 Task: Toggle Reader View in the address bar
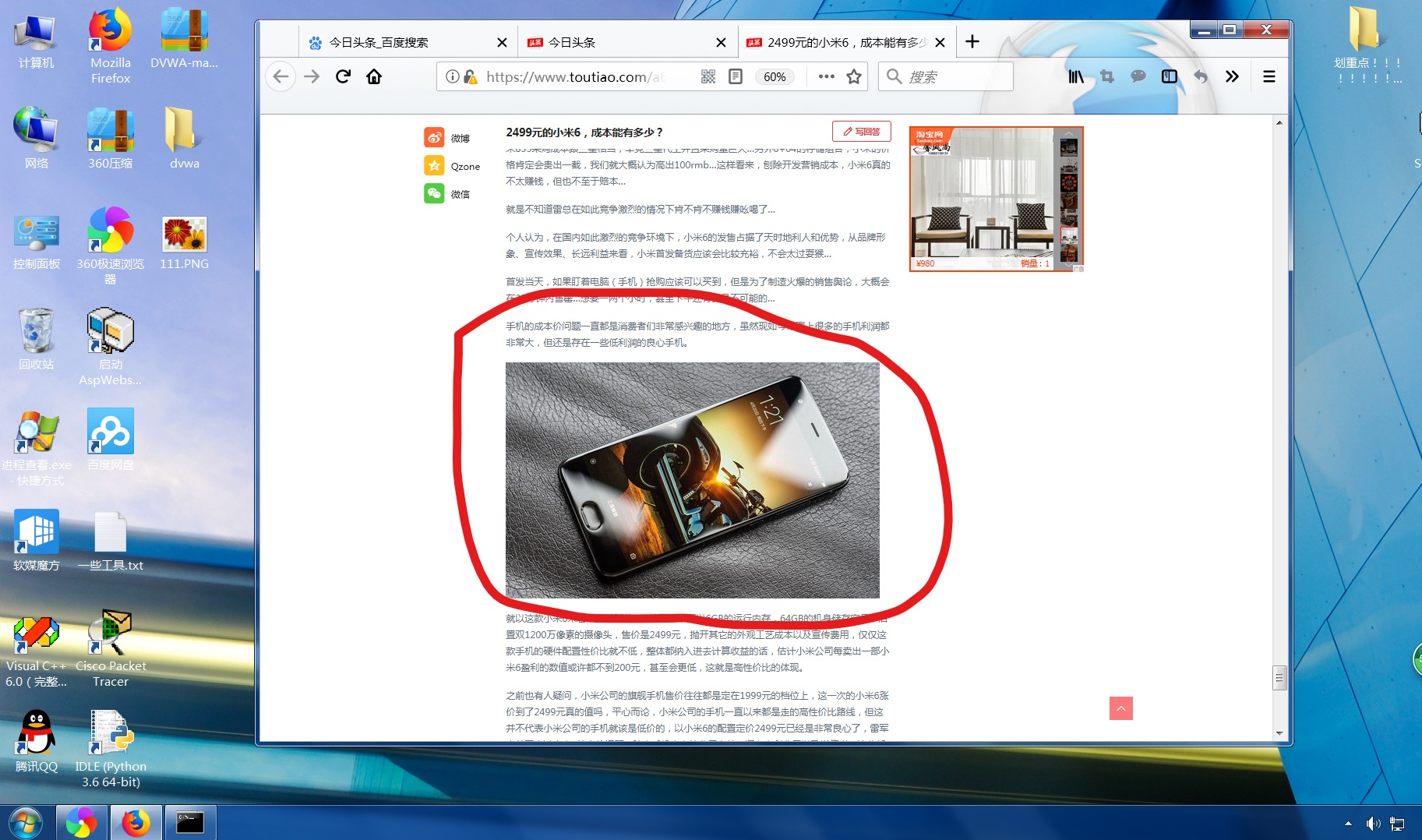point(735,76)
